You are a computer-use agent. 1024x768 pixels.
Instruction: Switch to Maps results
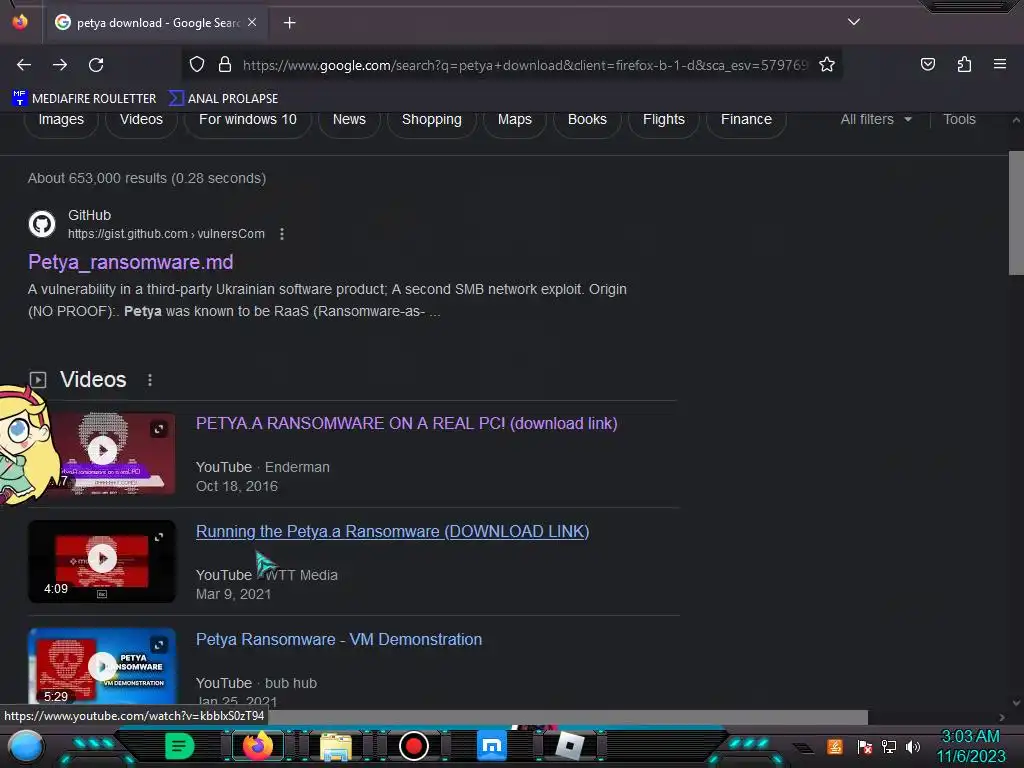(x=515, y=120)
